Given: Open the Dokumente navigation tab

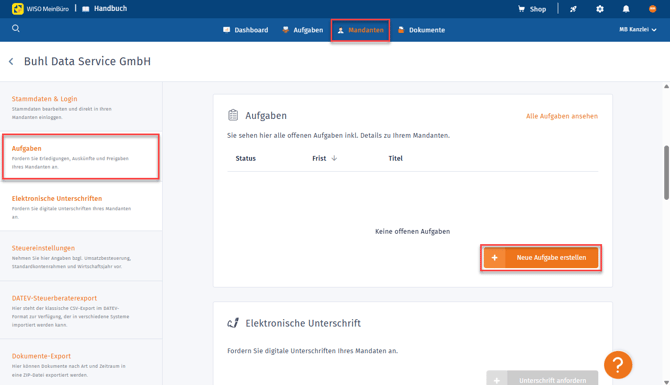Looking at the screenshot, I should (421, 30).
